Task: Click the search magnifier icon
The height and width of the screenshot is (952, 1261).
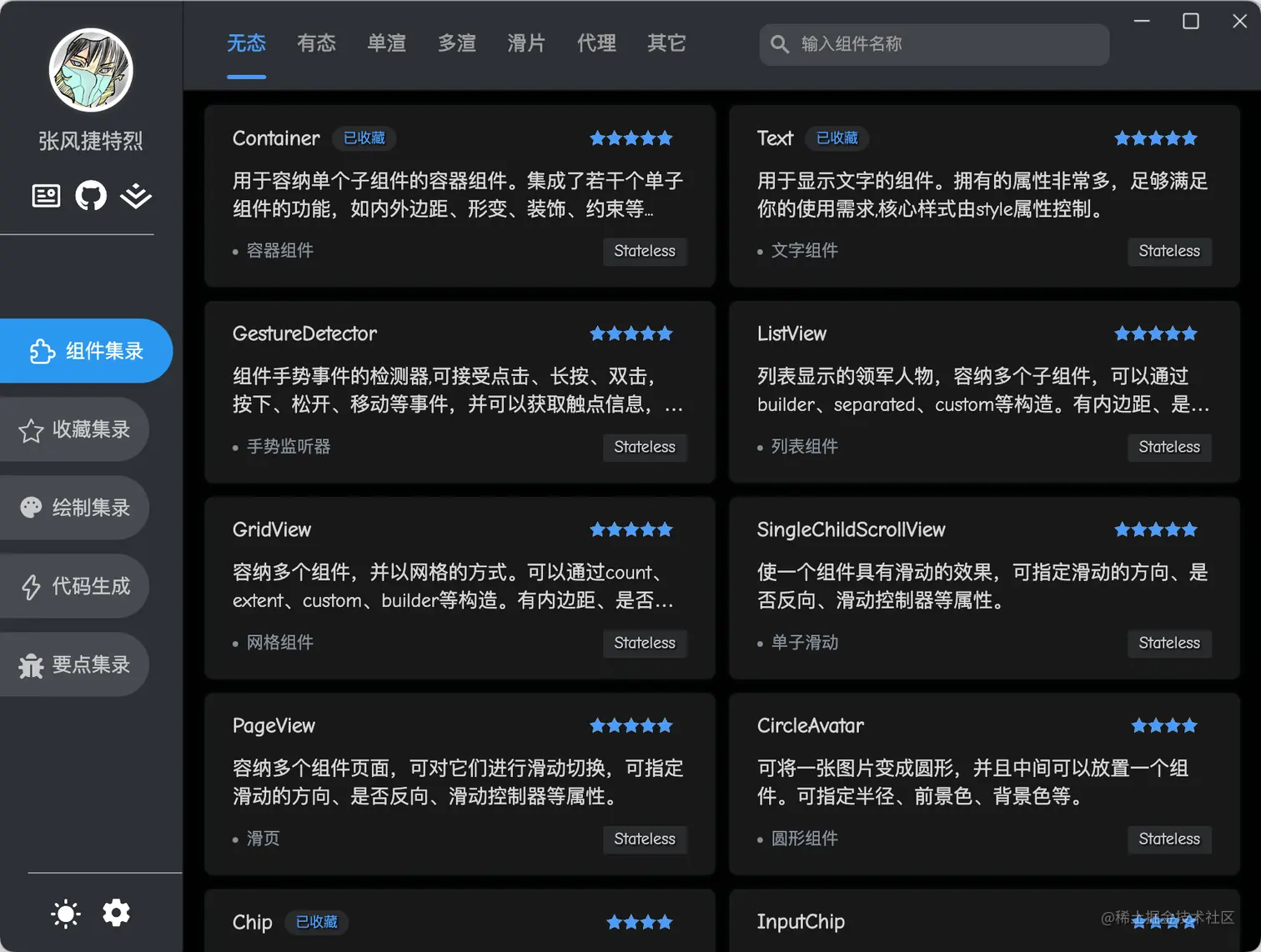Action: (780, 44)
